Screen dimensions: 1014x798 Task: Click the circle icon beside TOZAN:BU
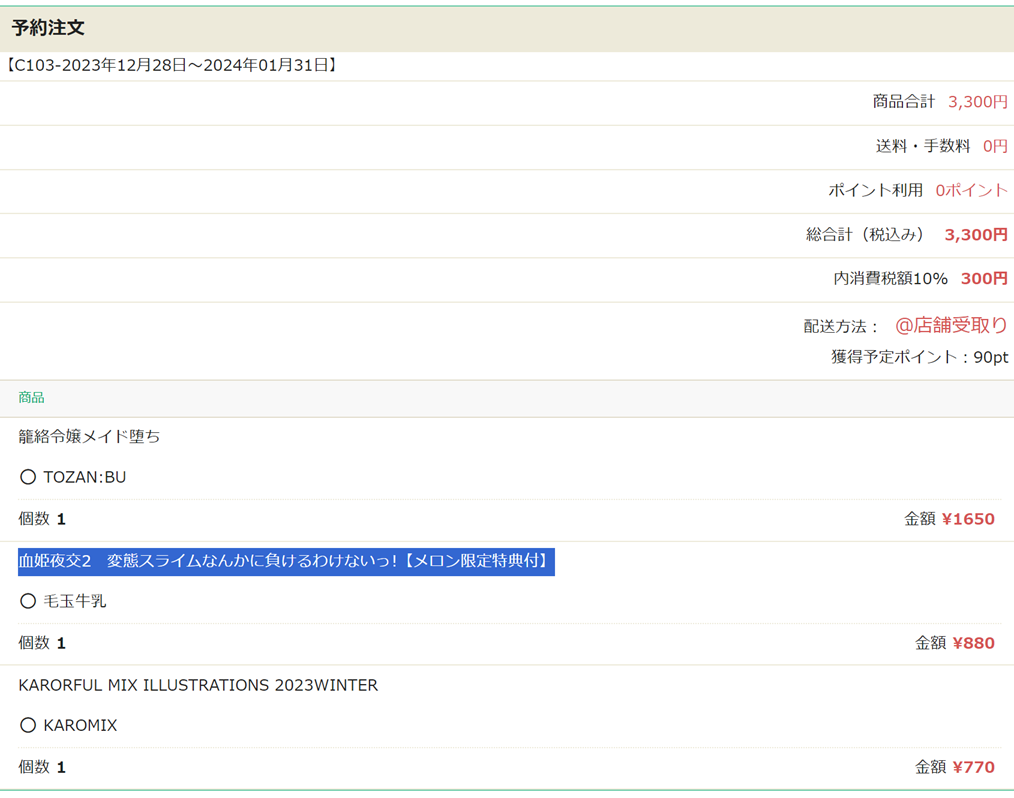28,477
